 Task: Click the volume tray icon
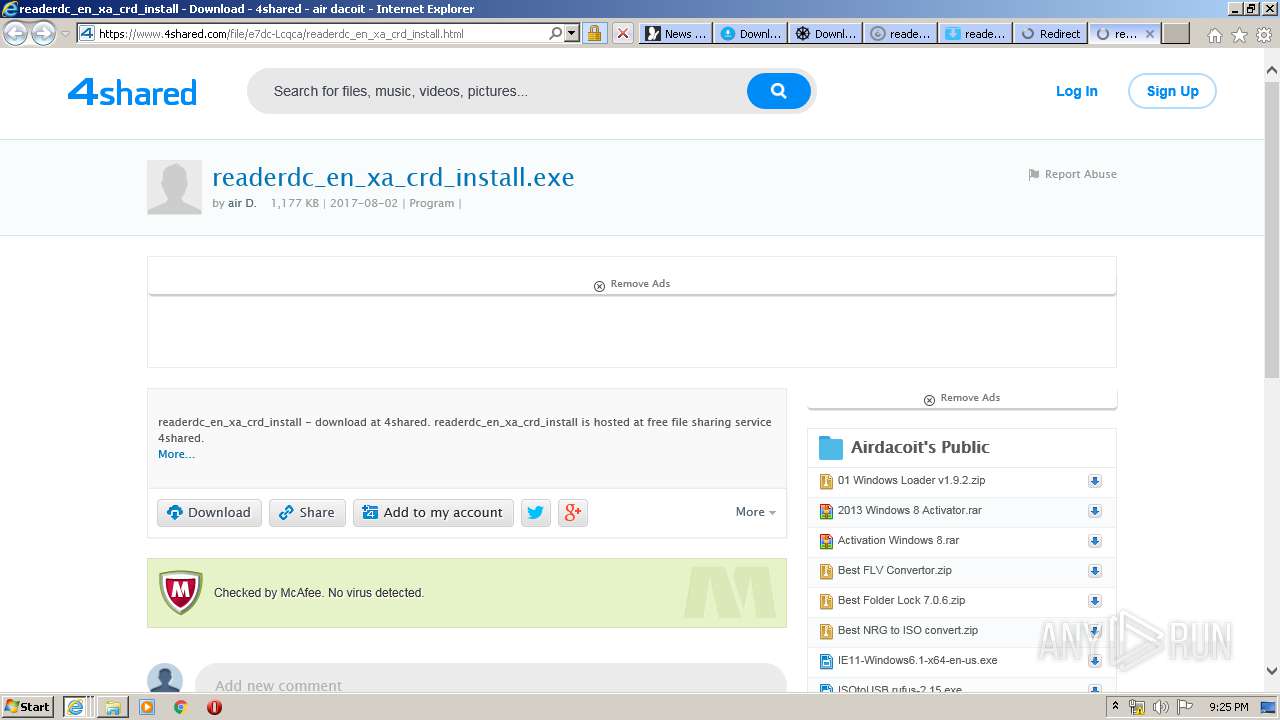pyautogui.click(x=1160, y=707)
